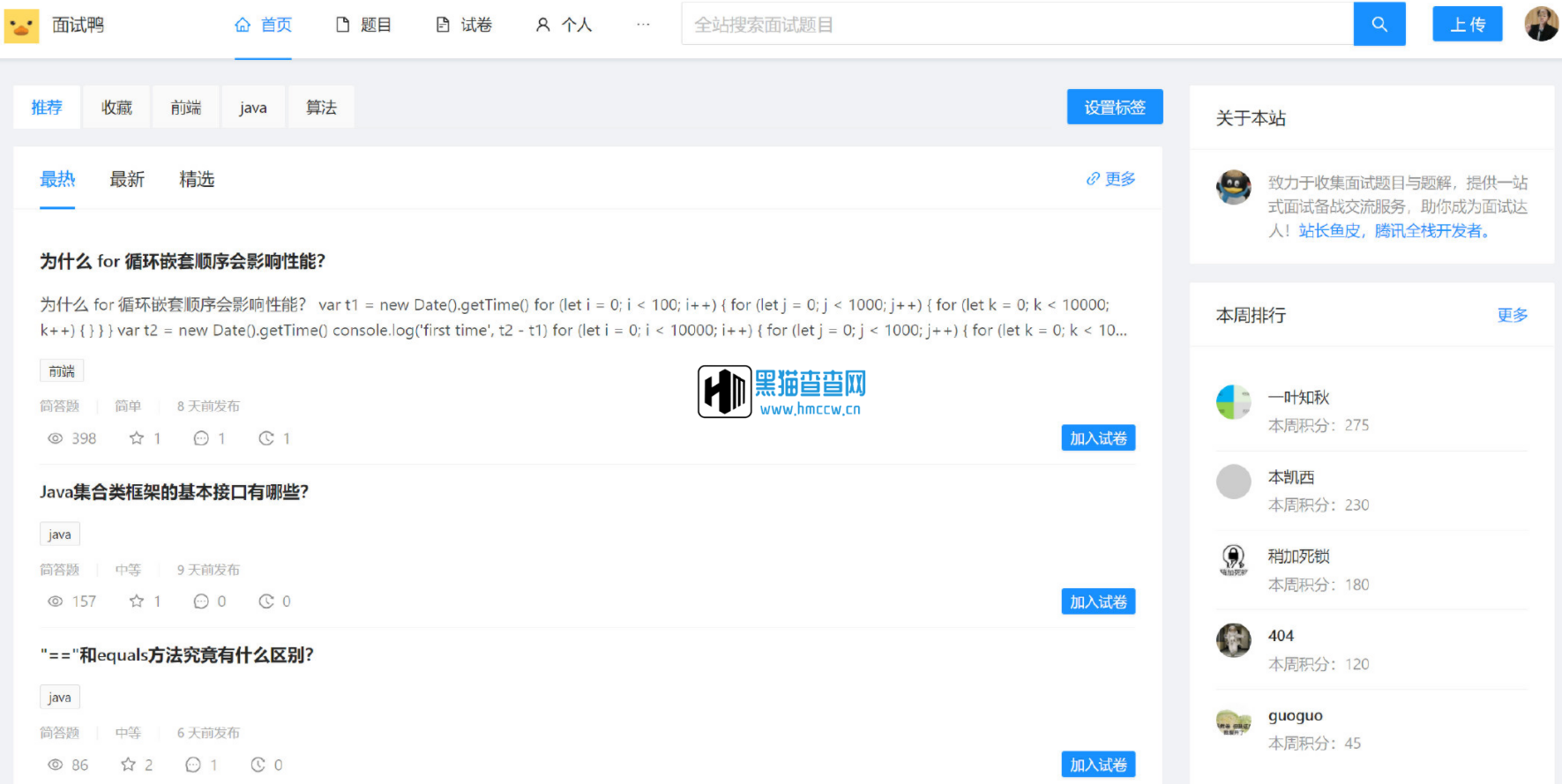Open comments icon on equals question
This screenshot has width=1562, height=784.
(193, 765)
